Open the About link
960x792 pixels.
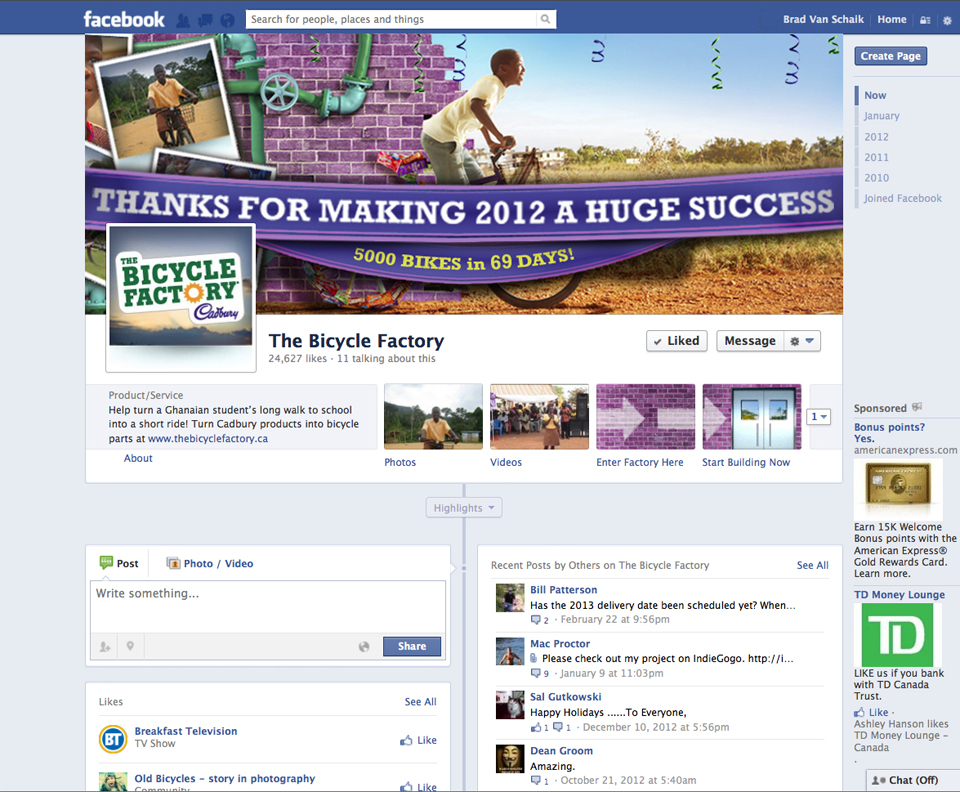(138, 458)
